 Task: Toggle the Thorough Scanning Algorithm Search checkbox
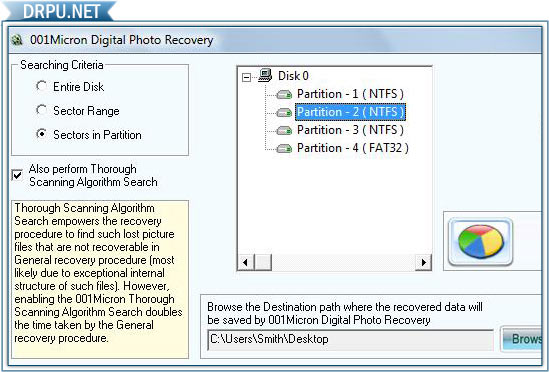(x=17, y=175)
